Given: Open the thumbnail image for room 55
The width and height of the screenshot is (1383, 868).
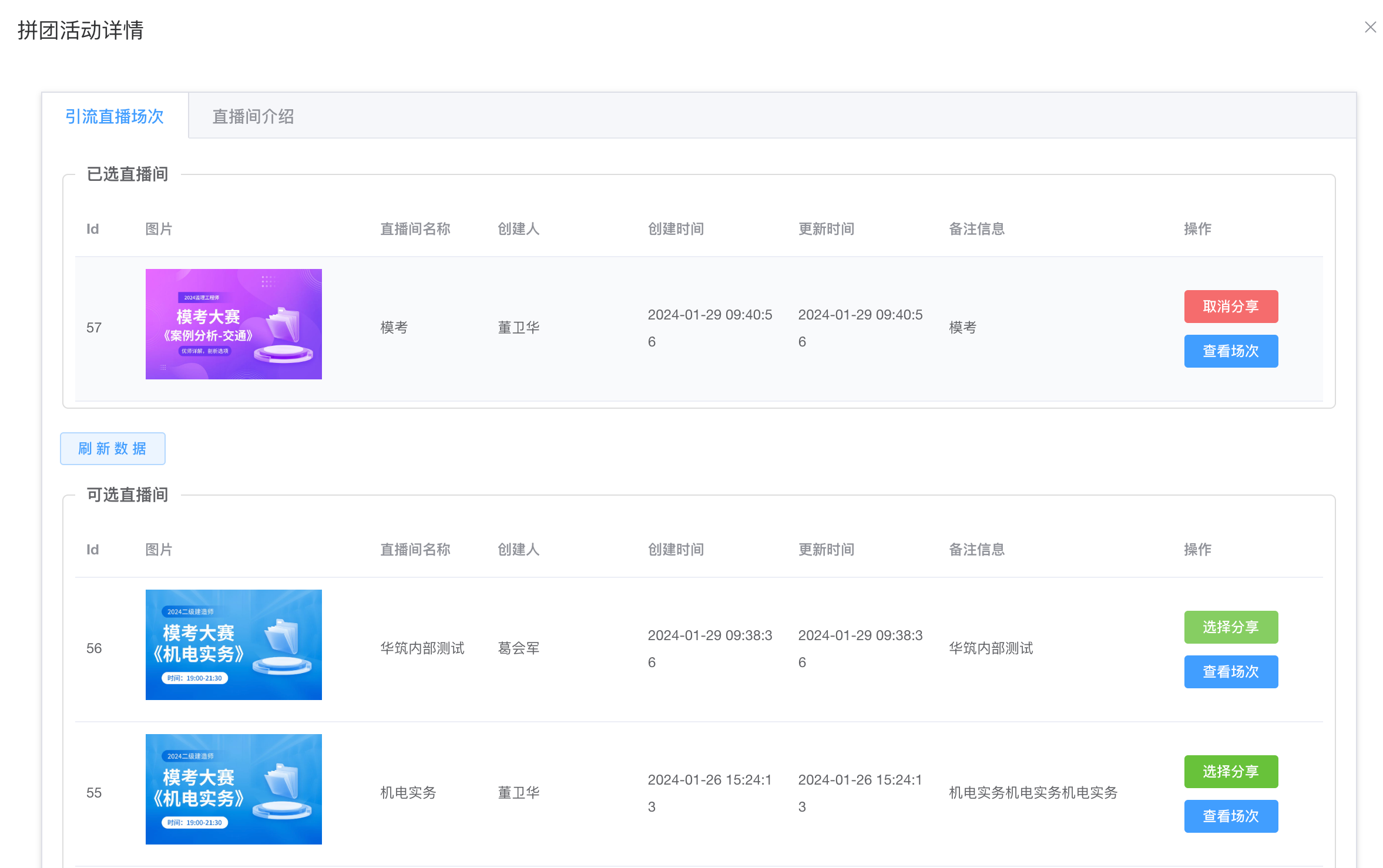Looking at the screenshot, I should point(233,789).
